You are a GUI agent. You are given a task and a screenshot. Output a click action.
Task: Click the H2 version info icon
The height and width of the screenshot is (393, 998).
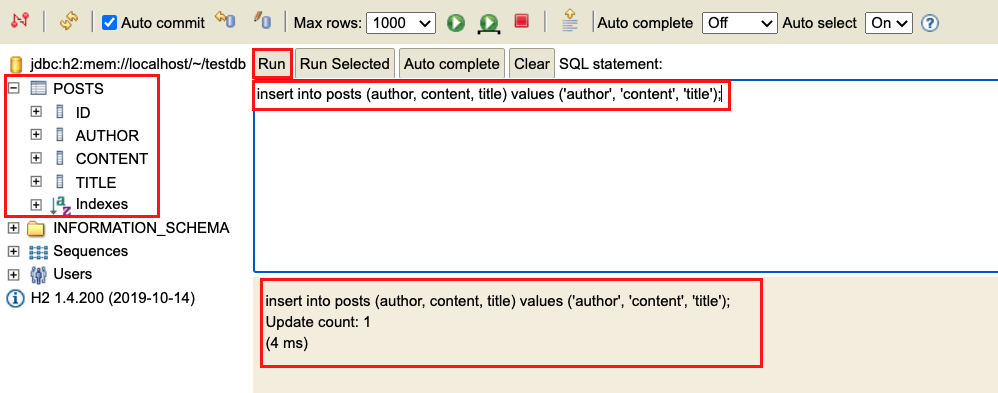(x=16, y=298)
